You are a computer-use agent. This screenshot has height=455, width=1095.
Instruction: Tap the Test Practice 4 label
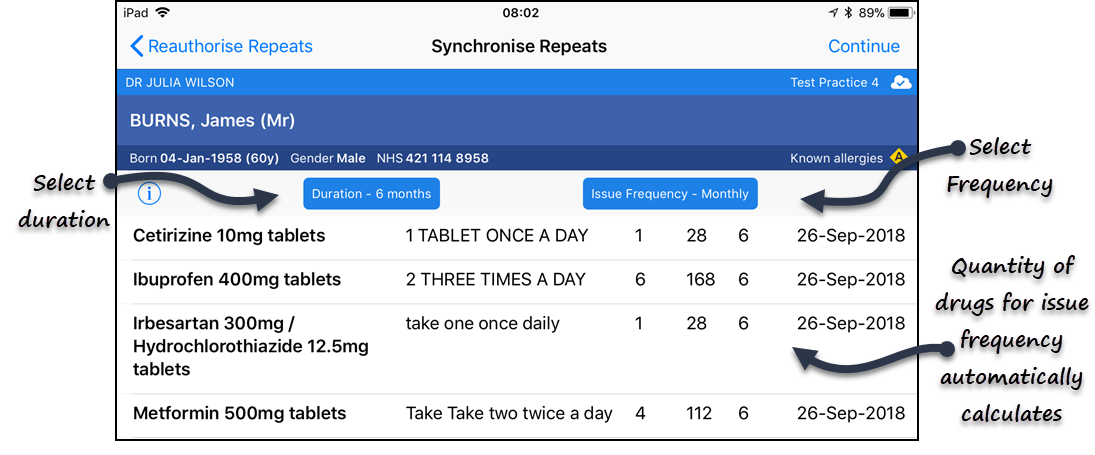[834, 82]
